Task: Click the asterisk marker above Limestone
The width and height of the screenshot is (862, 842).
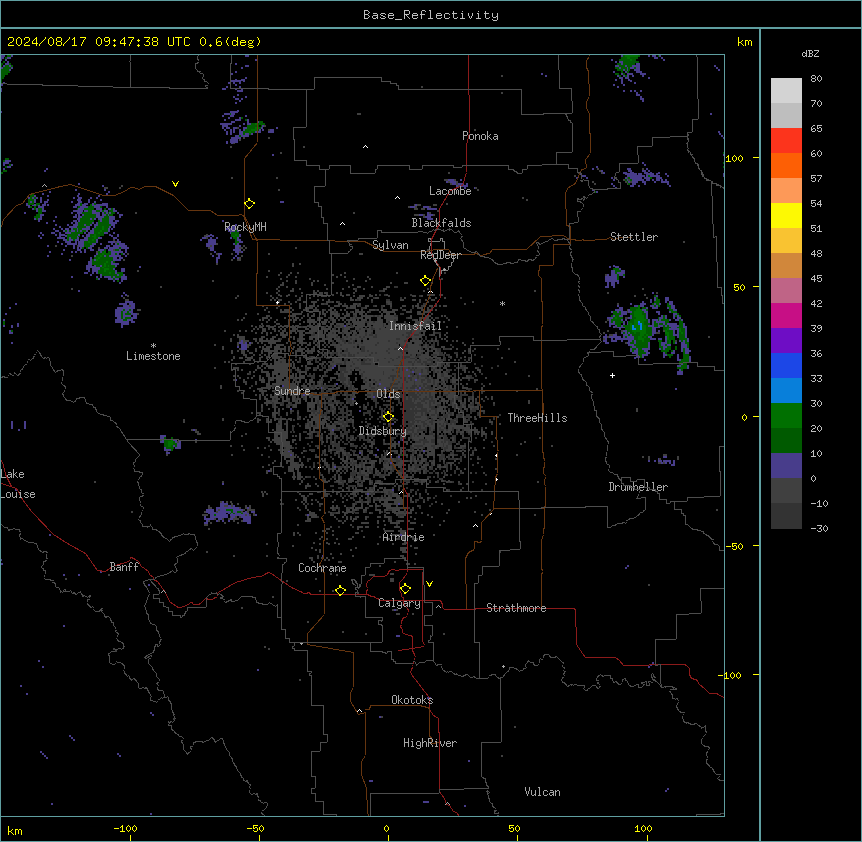Action: point(153,346)
